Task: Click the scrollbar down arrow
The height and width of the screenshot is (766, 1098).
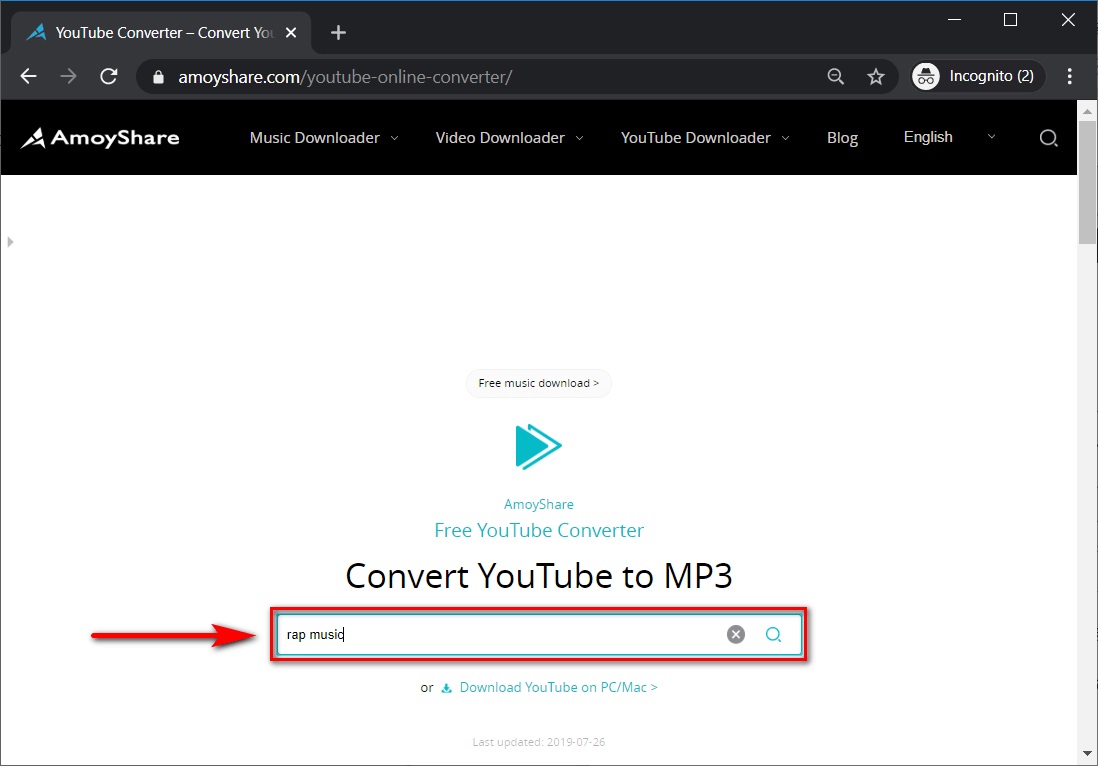Action: 1087,753
